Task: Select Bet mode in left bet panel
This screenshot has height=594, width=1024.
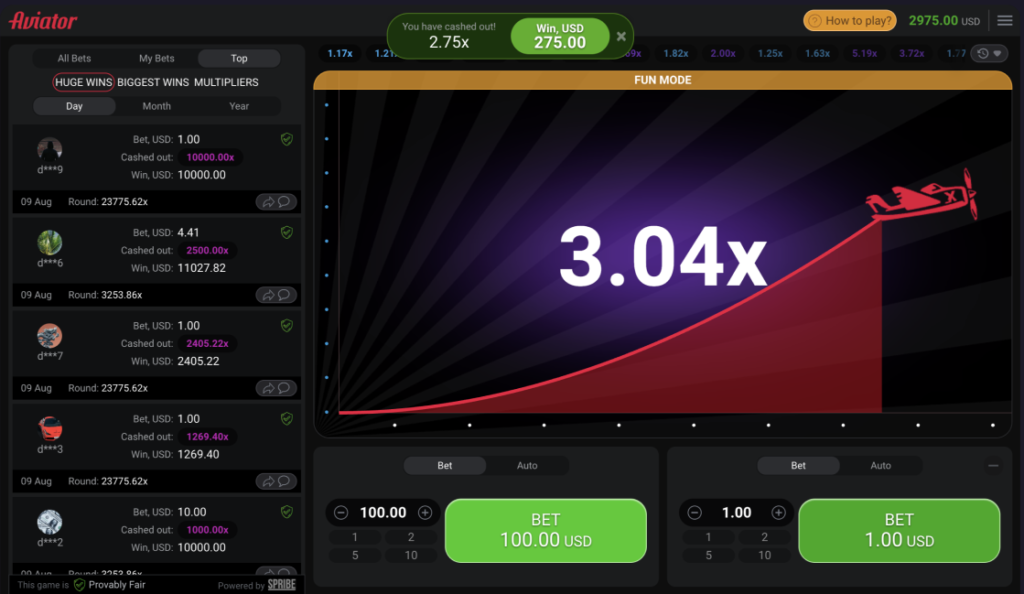Action: coord(445,465)
